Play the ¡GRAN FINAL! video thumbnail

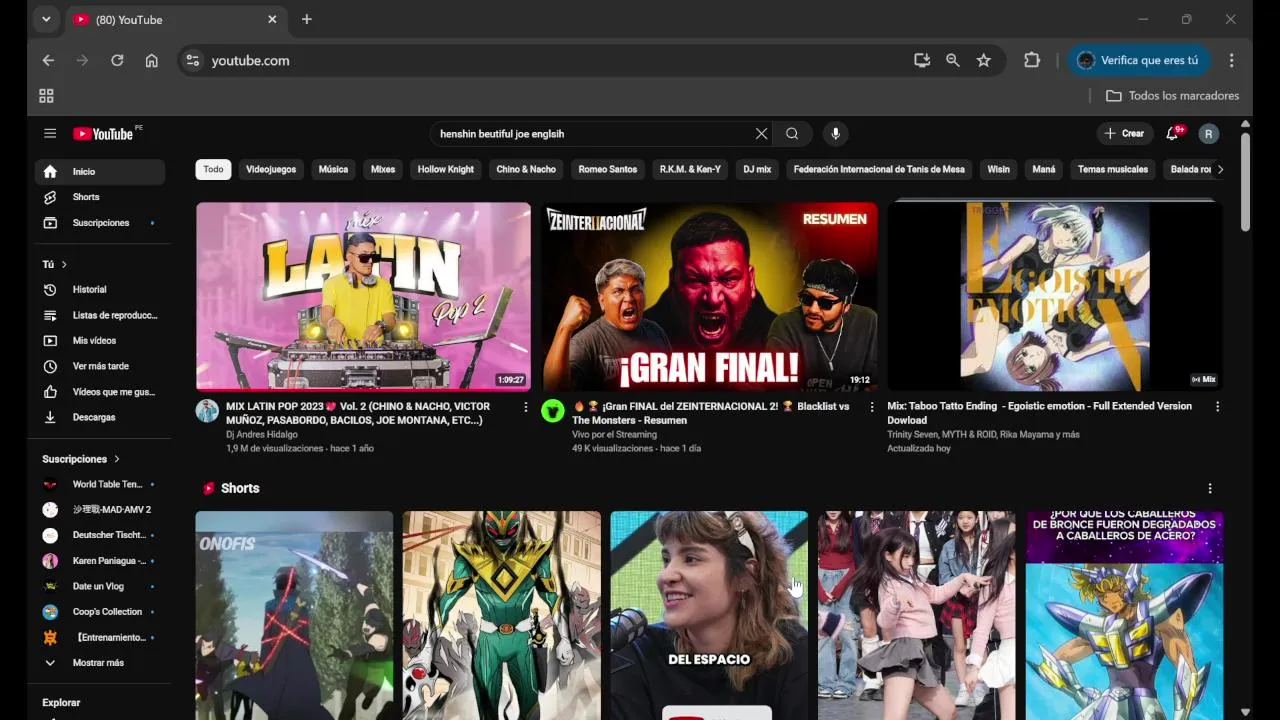tap(709, 296)
